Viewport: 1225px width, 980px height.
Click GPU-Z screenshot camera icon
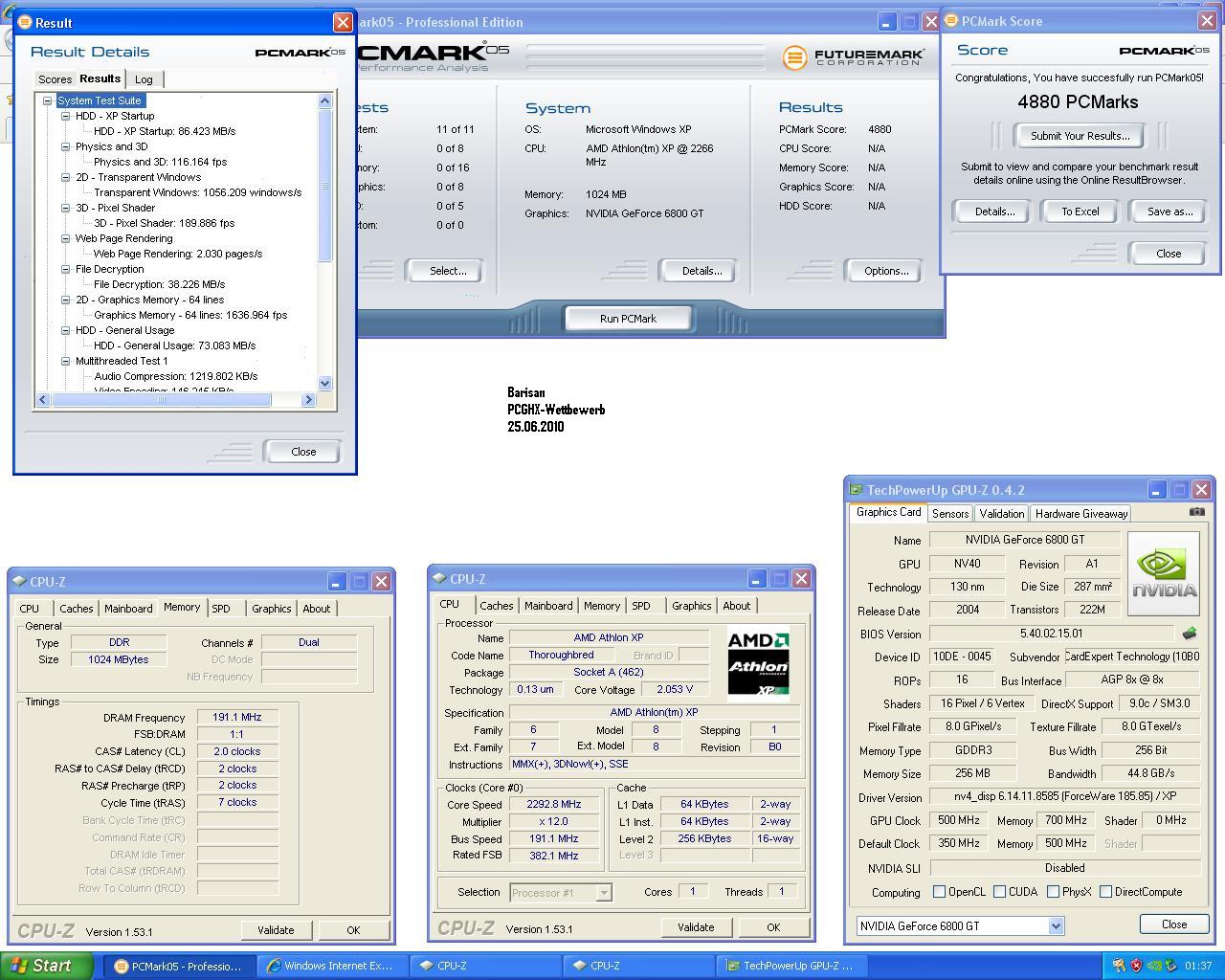click(x=1196, y=512)
